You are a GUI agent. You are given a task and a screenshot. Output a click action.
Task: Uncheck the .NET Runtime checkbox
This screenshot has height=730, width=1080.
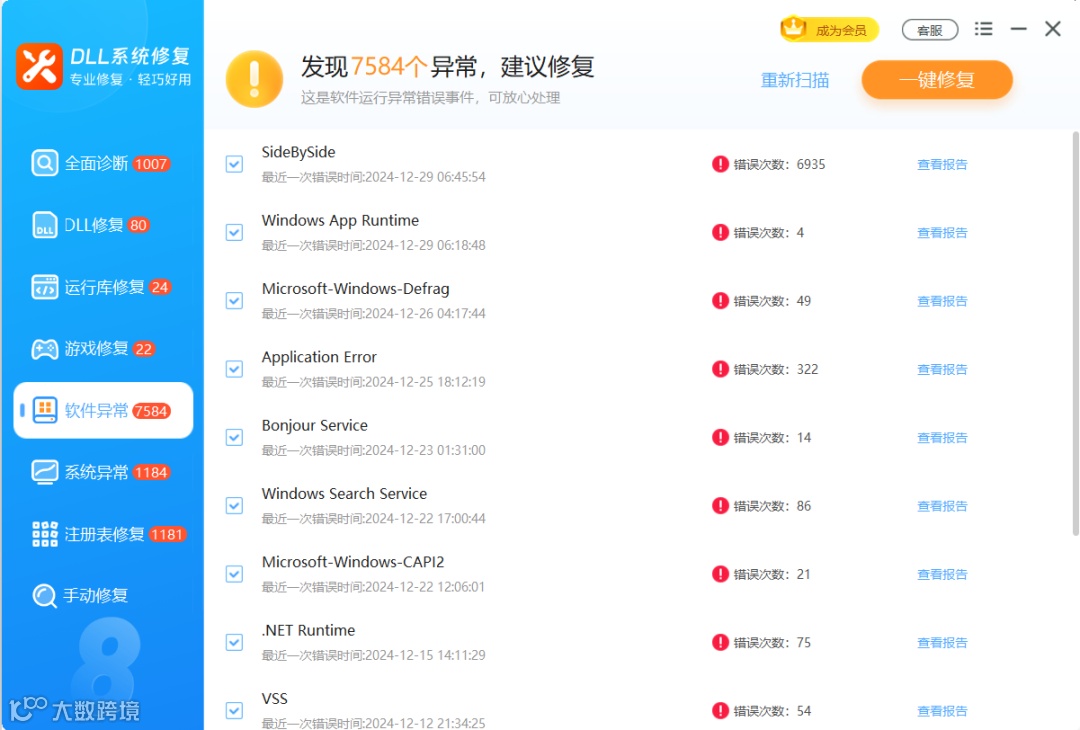point(234,643)
